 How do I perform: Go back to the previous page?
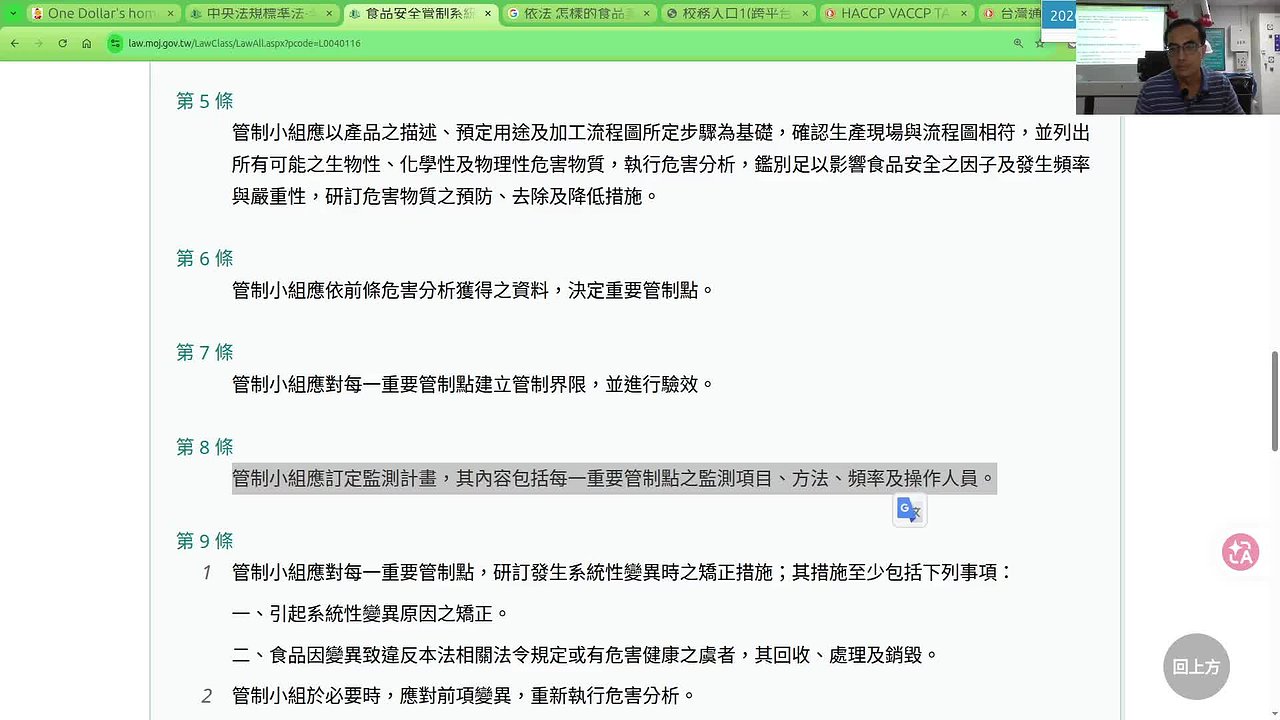(14, 43)
